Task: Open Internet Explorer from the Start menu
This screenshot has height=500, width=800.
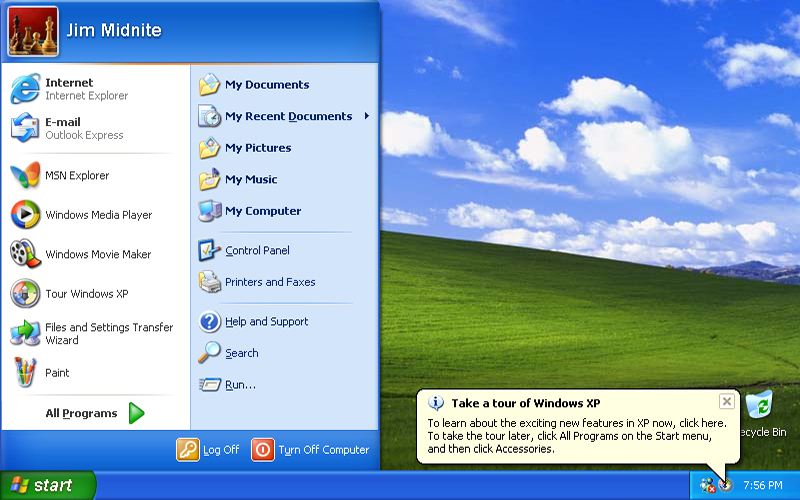Action: (85, 89)
